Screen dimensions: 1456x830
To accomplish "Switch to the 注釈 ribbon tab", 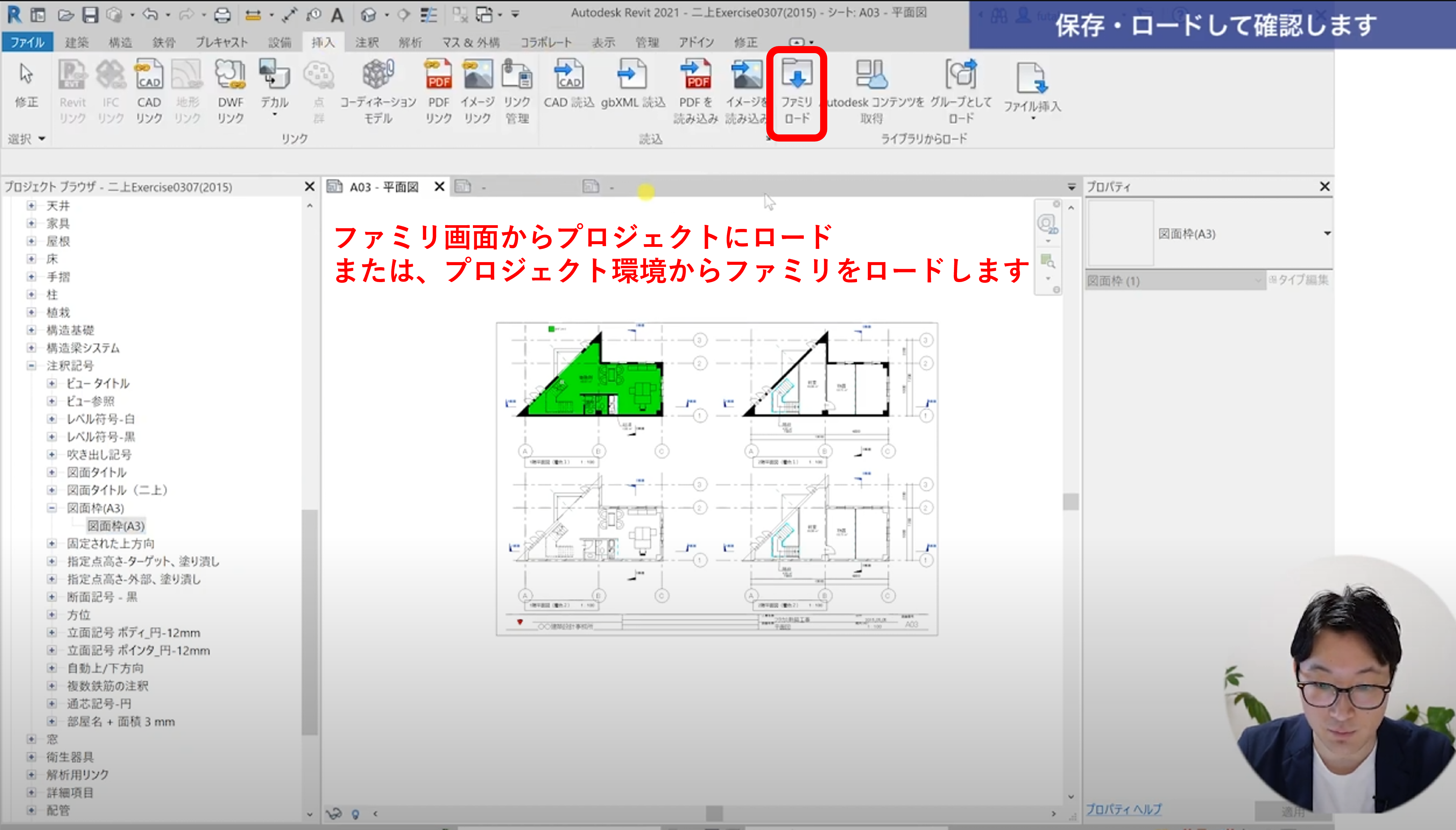I will (367, 42).
